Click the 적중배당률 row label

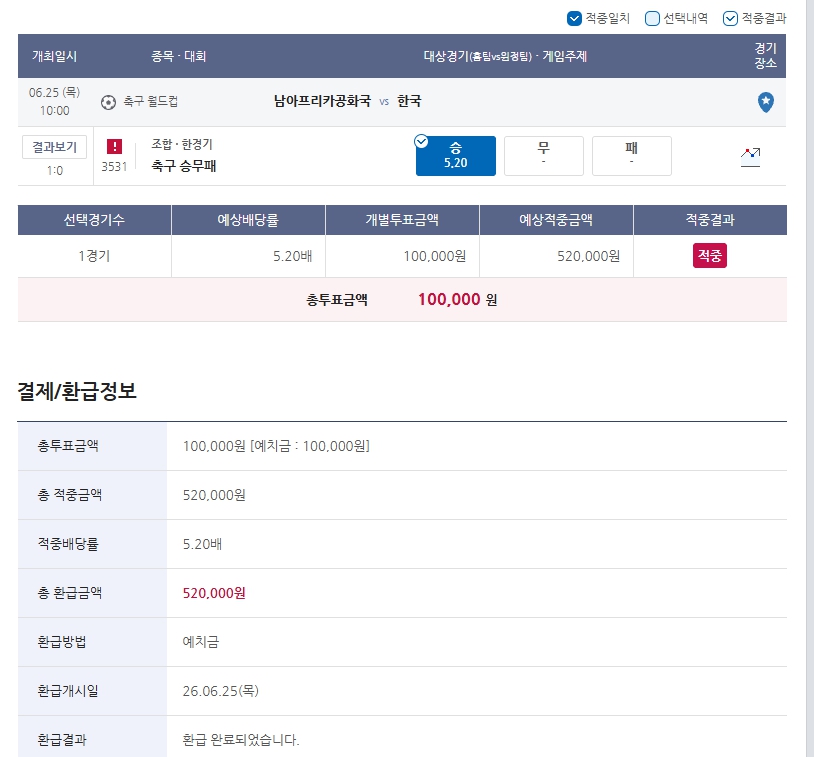point(68,544)
